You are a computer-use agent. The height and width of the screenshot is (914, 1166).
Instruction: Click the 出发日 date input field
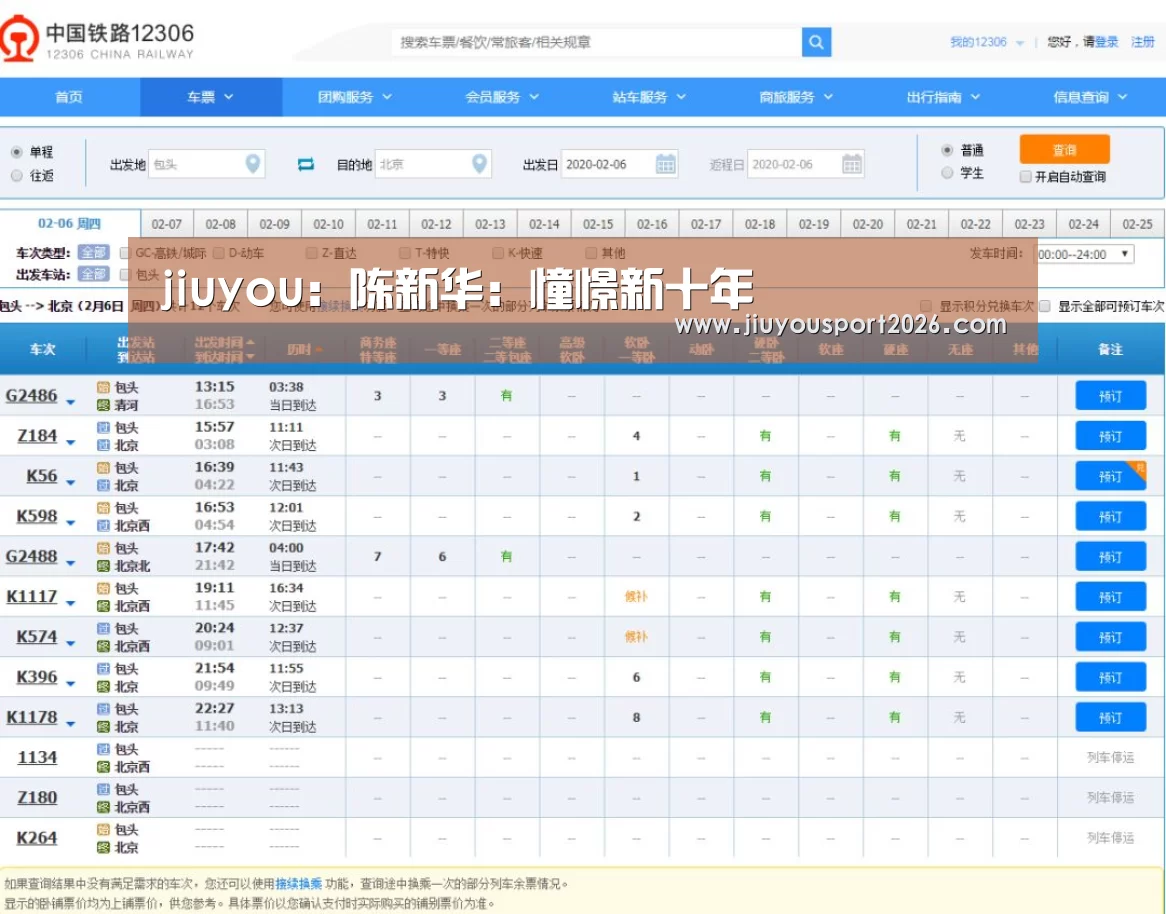coord(619,164)
